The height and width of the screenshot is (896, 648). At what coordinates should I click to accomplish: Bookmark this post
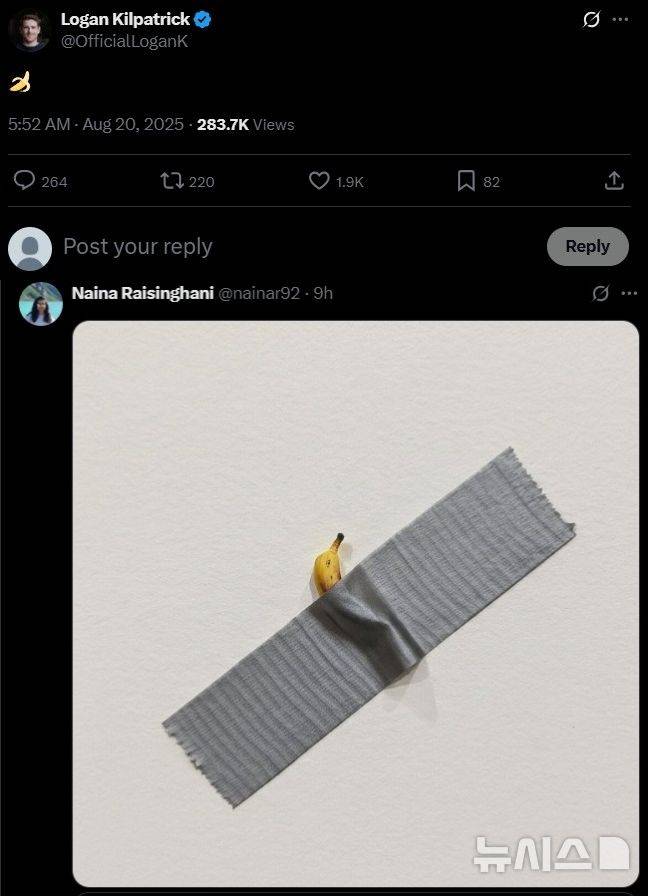coord(466,181)
